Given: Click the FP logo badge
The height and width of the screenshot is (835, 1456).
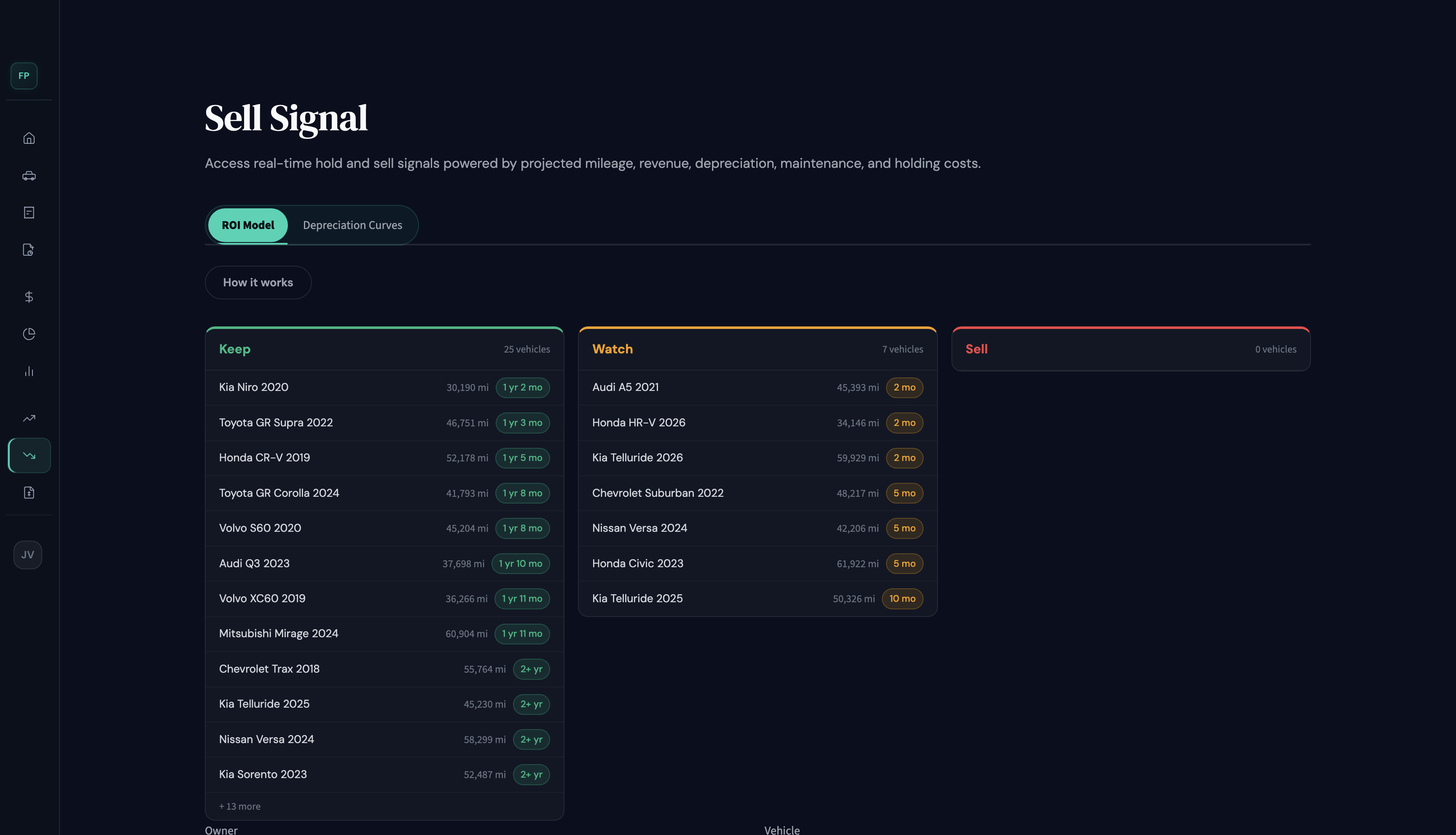Looking at the screenshot, I should coord(24,76).
